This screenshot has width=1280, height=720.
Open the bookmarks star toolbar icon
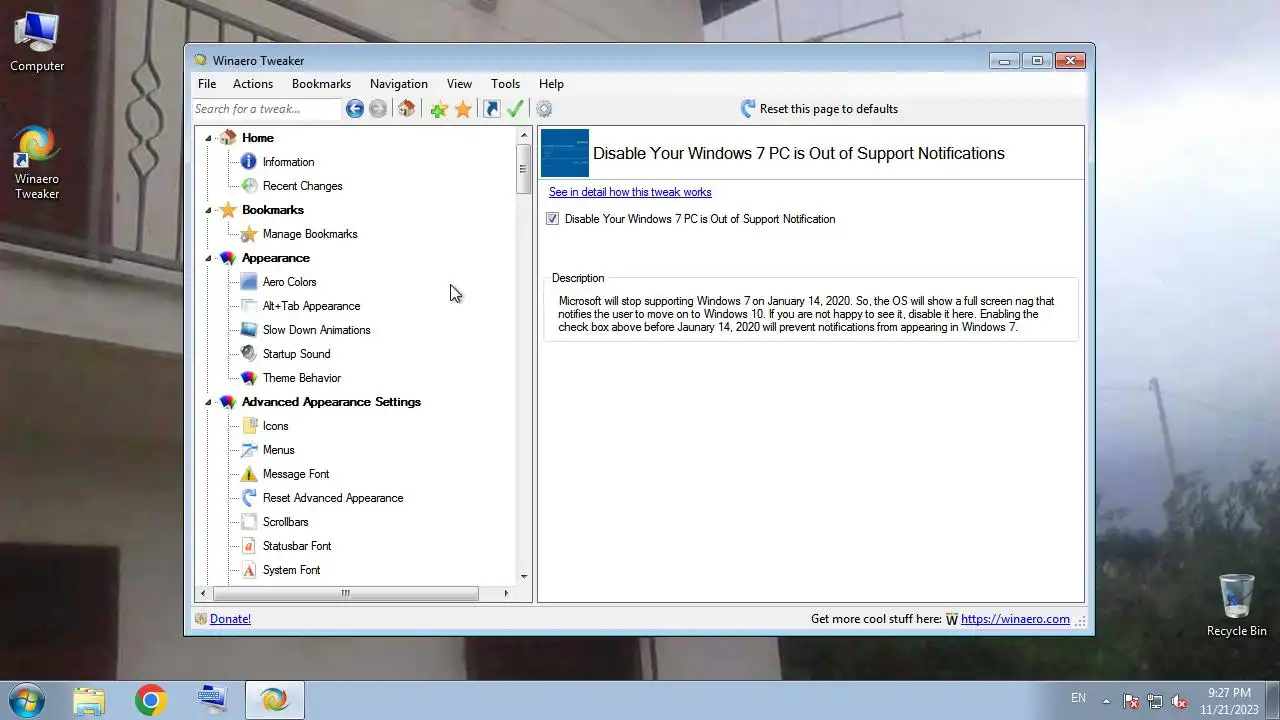(x=463, y=109)
